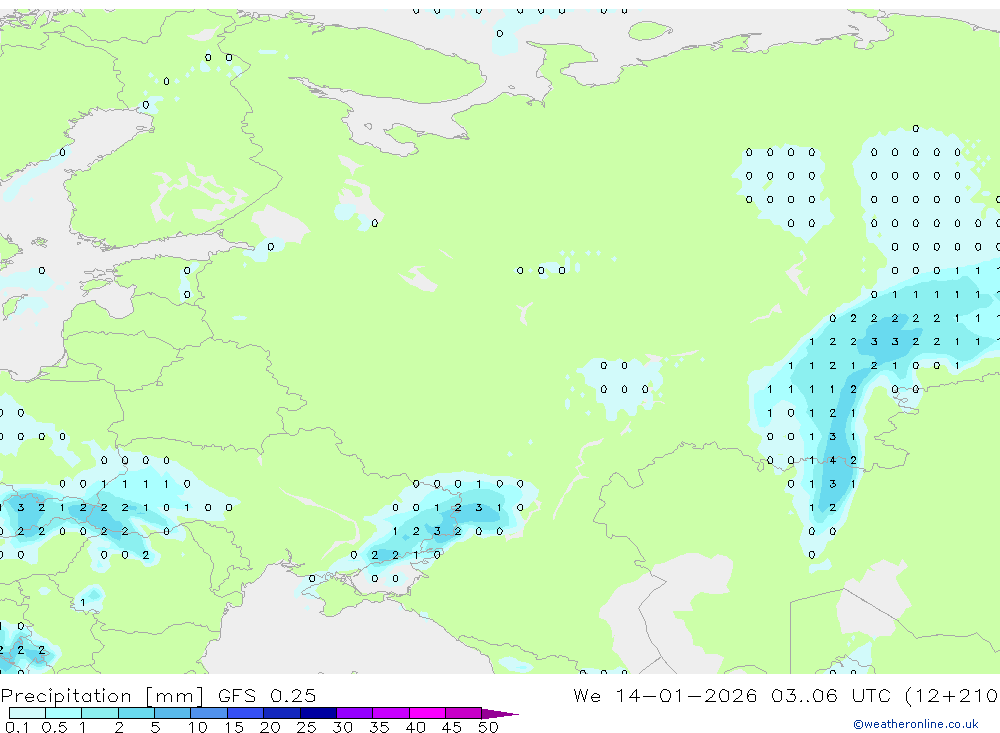Select the 5–10 mm legend color swatch
This screenshot has width=1000, height=733.
(173, 713)
